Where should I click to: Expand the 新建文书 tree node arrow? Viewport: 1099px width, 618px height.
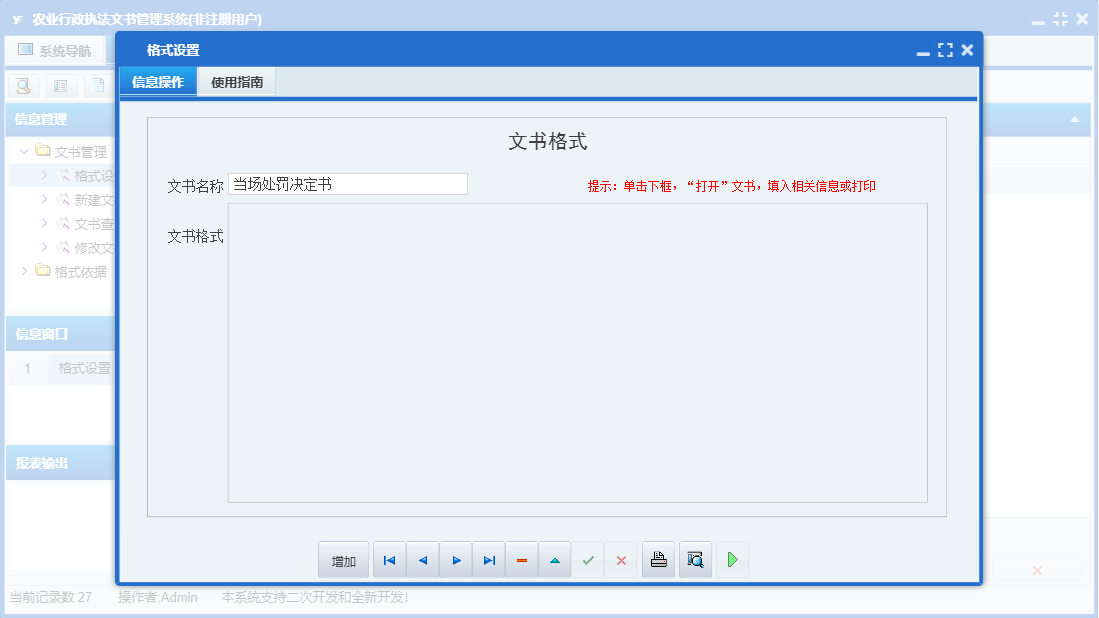(44, 199)
